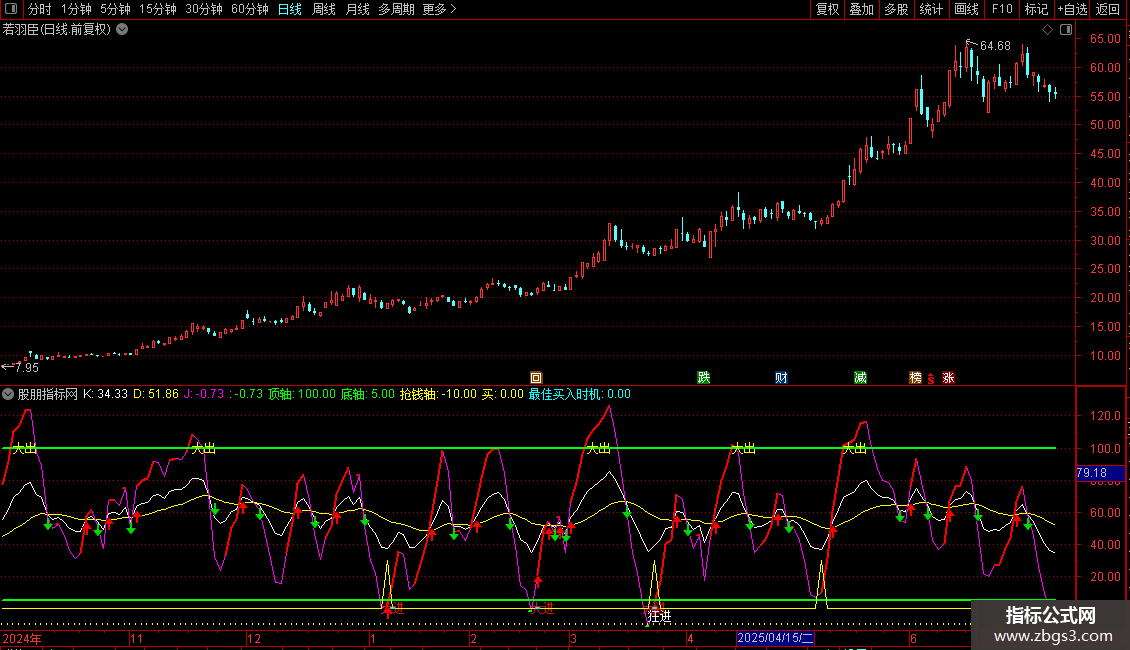Activate the 画线 drawing tool
Screen dimensions: 1130x650
click(x=966, y=9)
